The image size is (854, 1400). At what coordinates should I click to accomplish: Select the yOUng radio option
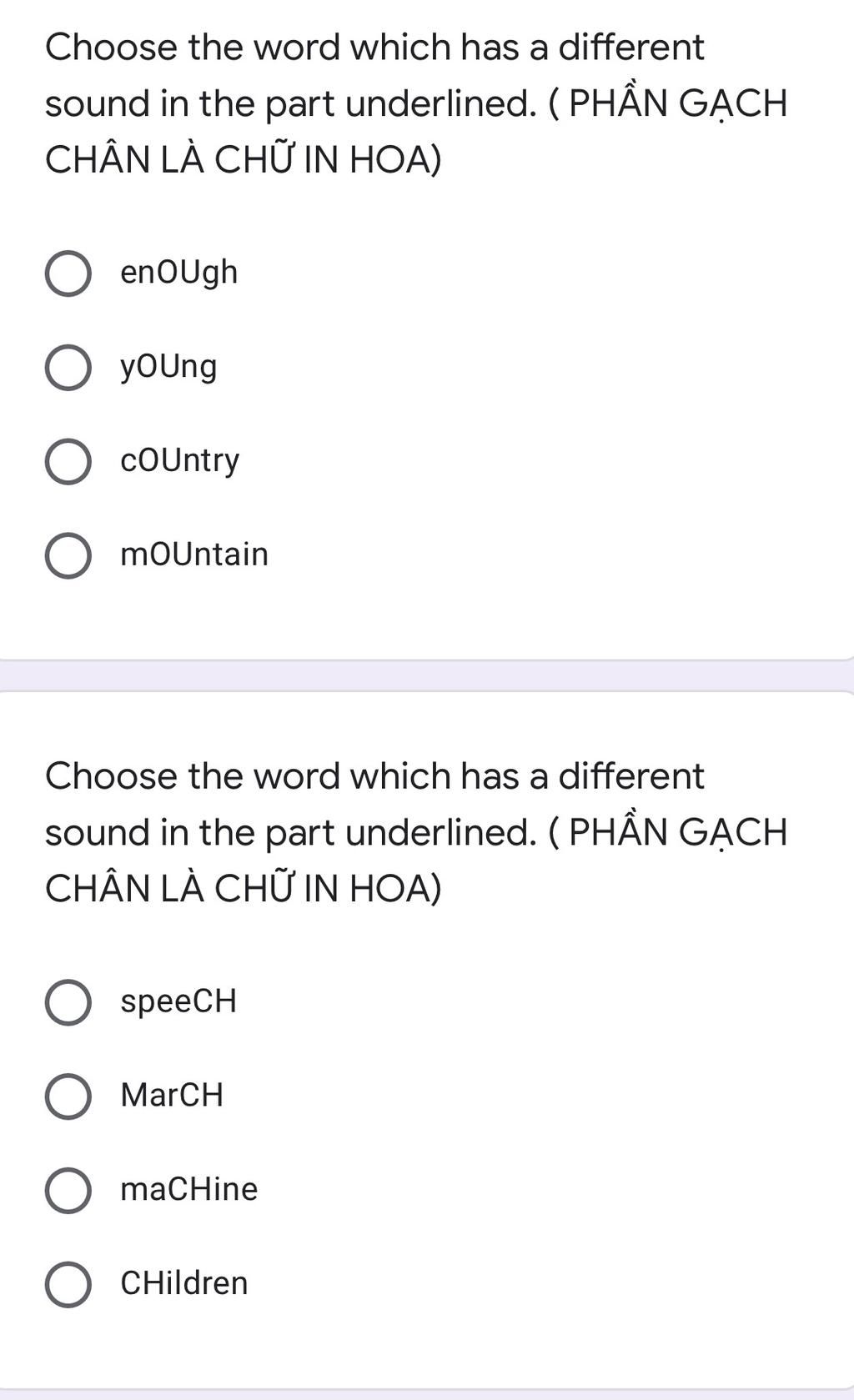pyautogui.click(x=68, y=368)
